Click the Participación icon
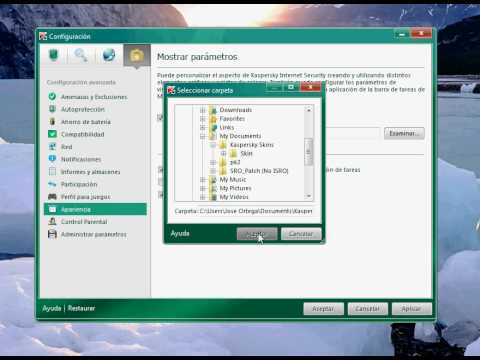The image size is (480, 360). point(52,184)
